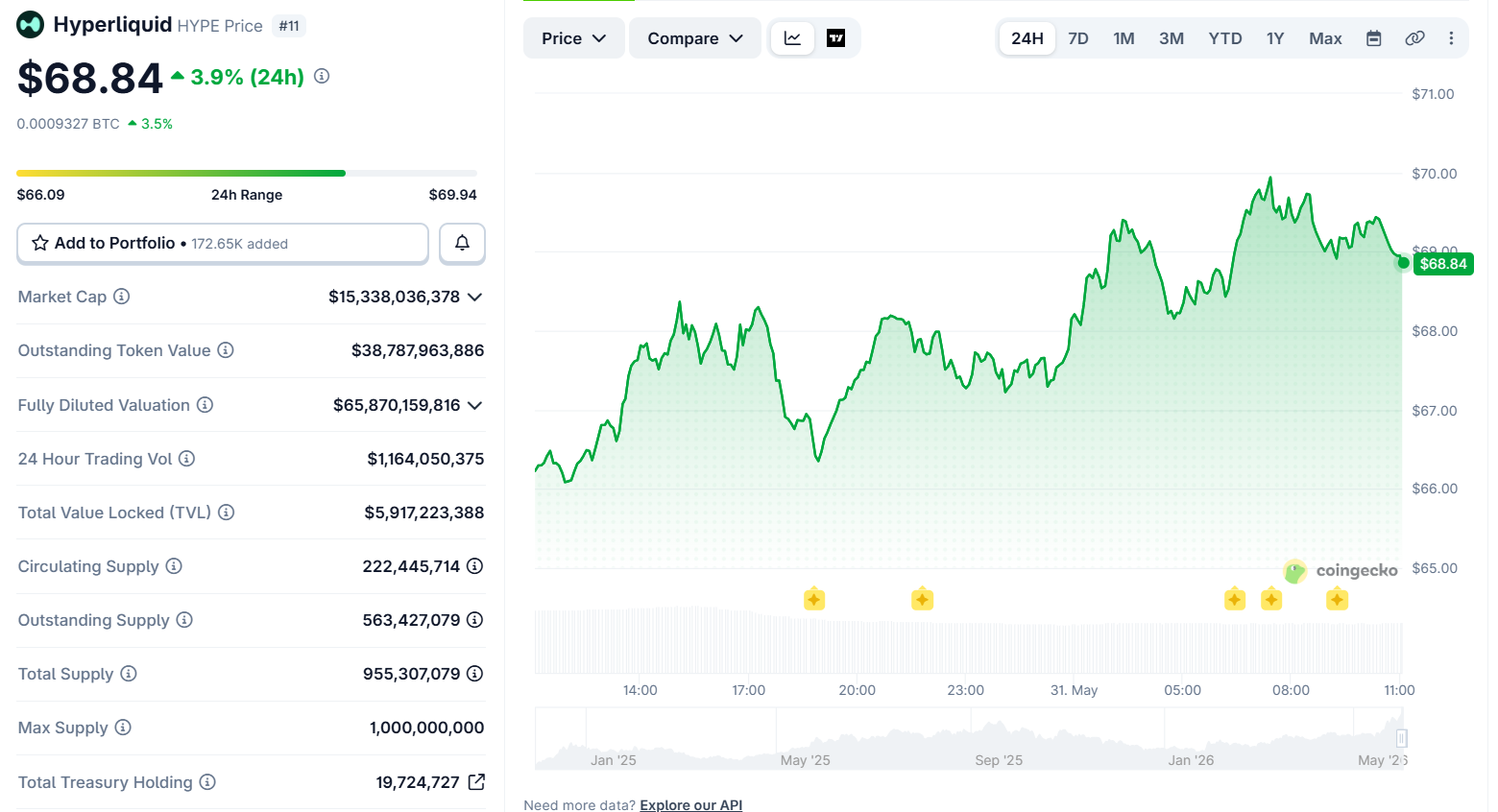
Task: Switch to line chart view
Action: [792, 38]
